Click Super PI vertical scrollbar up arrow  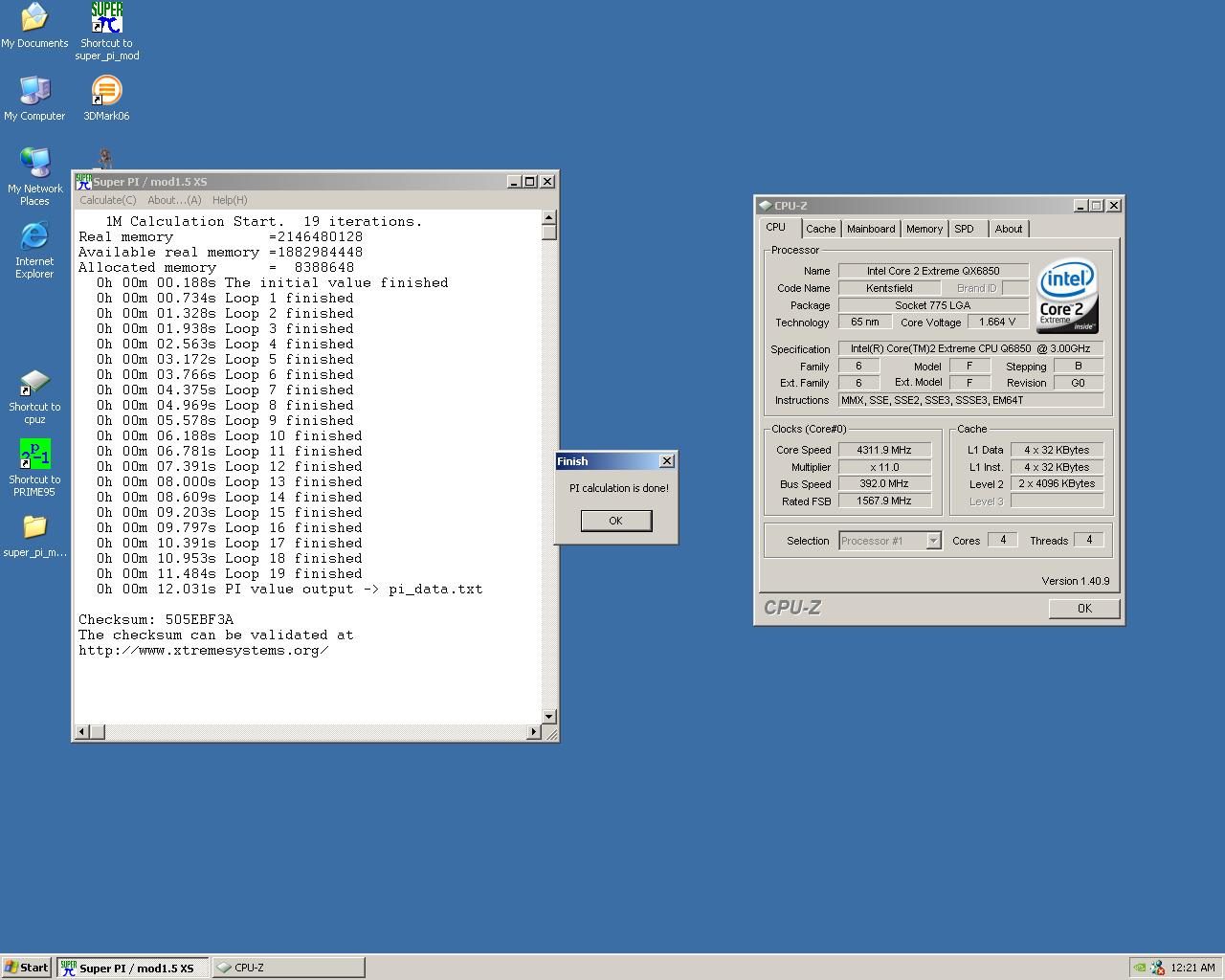(548, 217)
